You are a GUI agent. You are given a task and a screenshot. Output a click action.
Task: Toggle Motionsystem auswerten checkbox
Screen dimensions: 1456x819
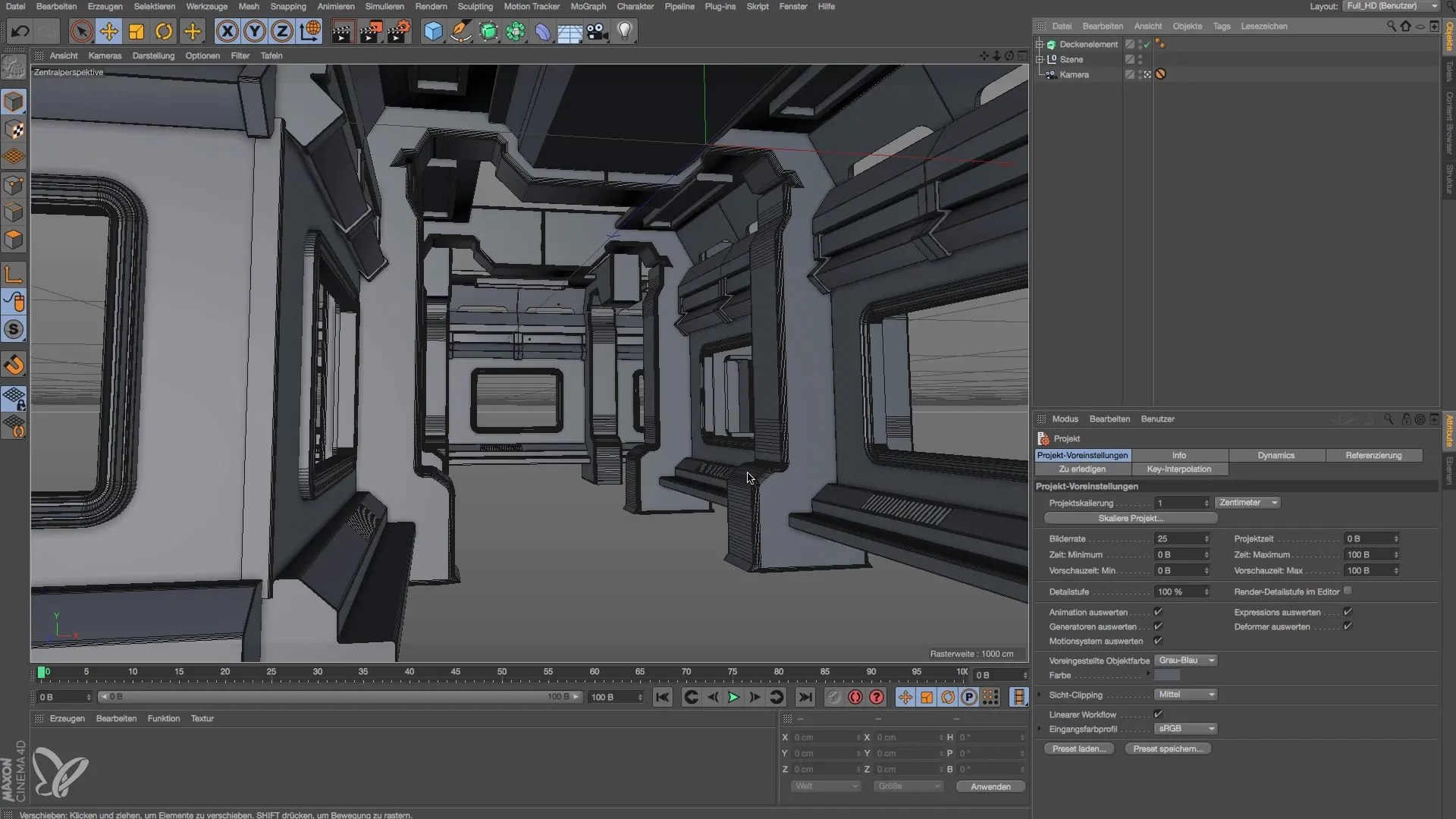tap(1158, 641)
